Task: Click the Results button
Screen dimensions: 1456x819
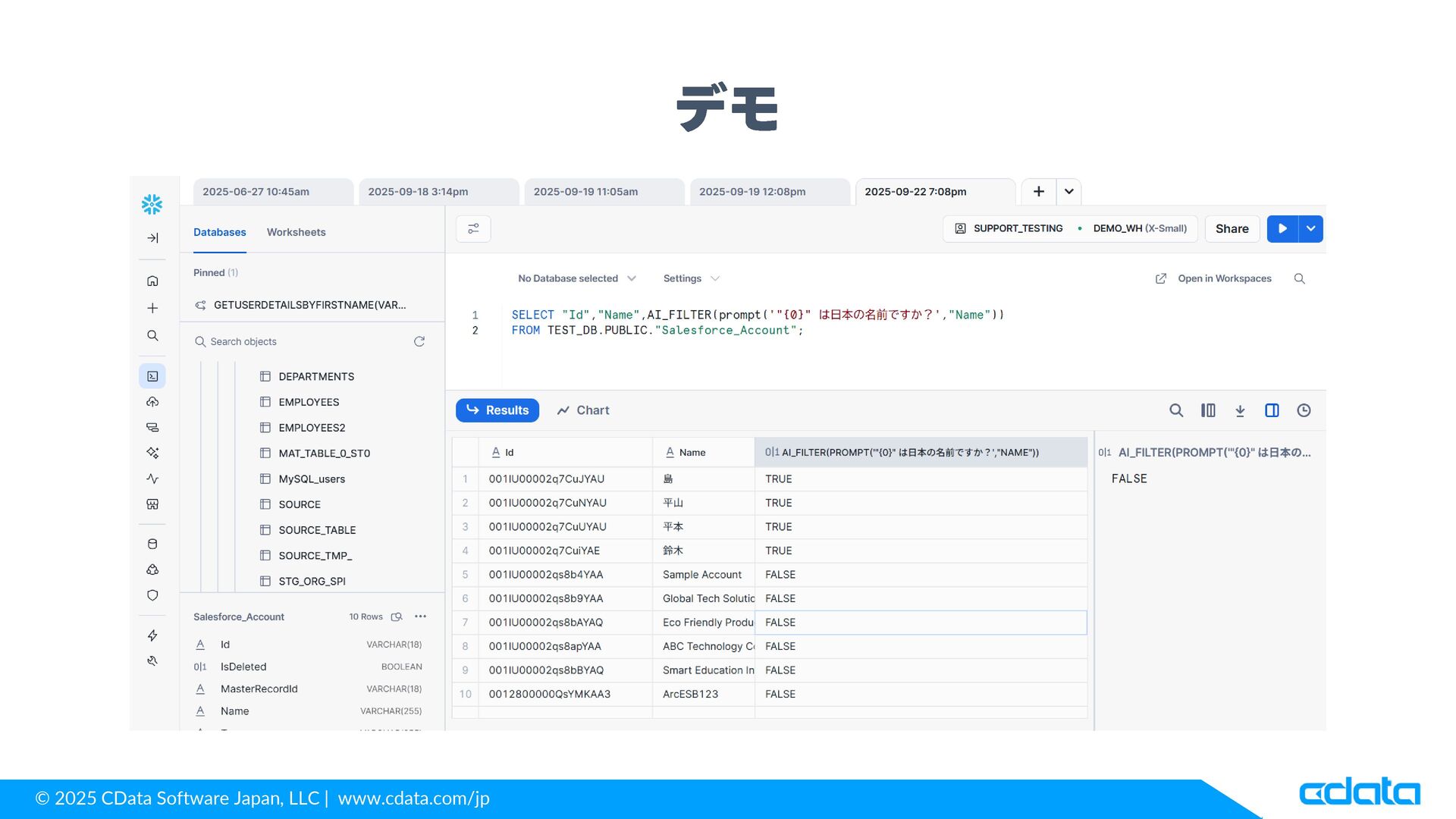Action: (497, 410)
